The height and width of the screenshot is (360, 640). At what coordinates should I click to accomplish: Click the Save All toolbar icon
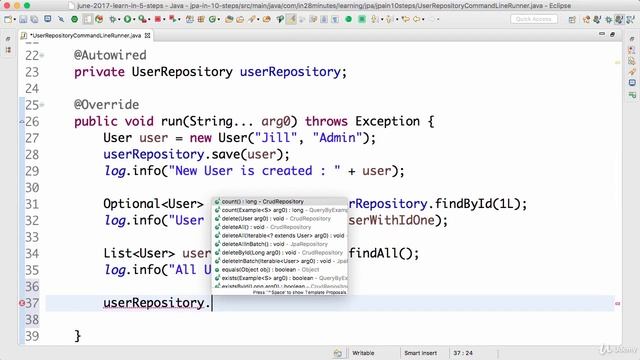pos(34,19)
